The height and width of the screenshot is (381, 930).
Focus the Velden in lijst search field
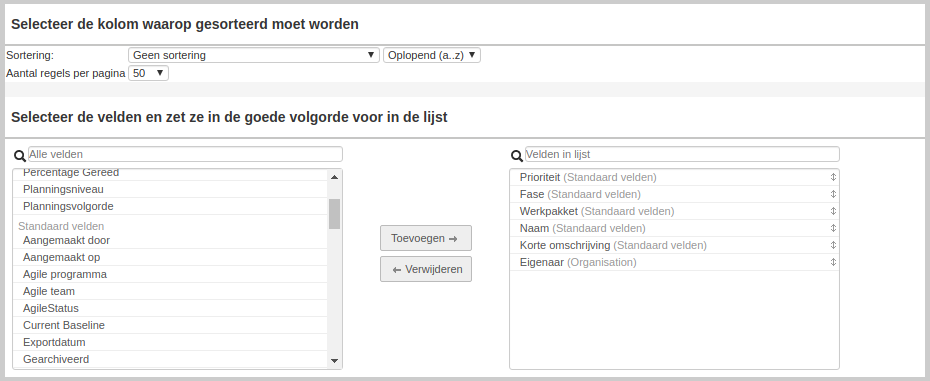(x=683, y=154)
